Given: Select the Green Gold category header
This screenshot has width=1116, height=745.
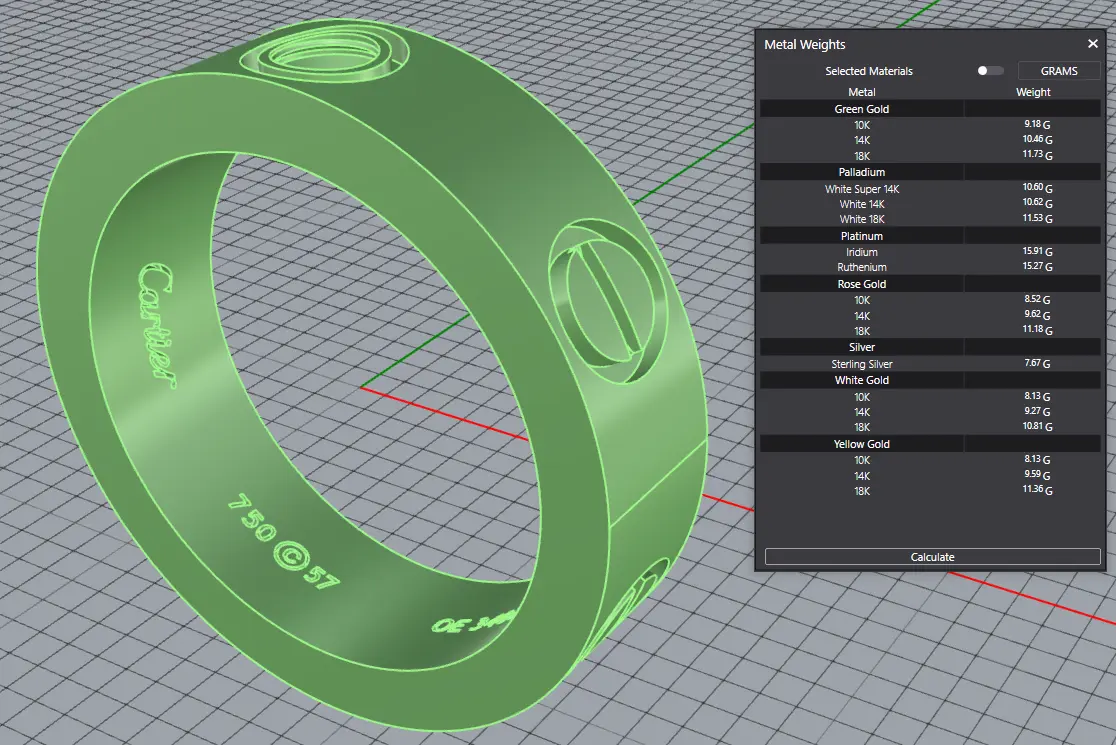Looking at the screenshot, I should pyautogui.click(x=930, y=109).
